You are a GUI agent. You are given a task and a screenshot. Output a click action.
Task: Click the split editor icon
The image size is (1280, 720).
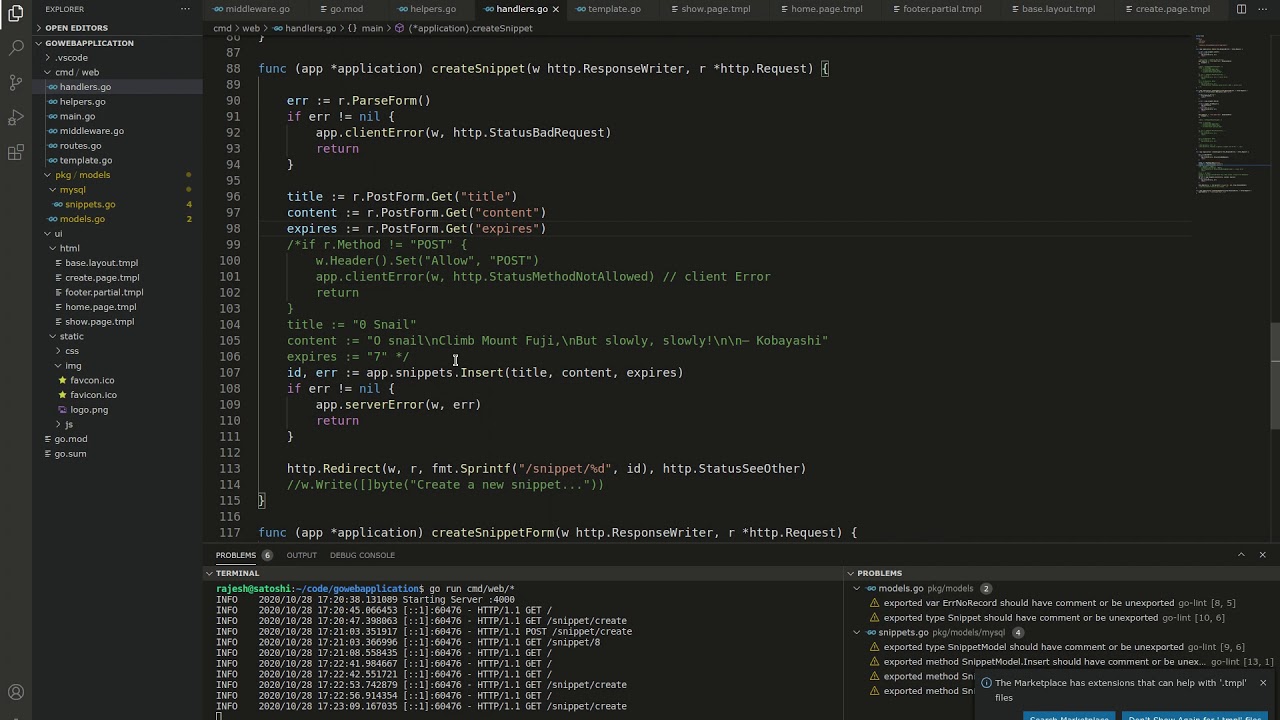click(1241, 9)
